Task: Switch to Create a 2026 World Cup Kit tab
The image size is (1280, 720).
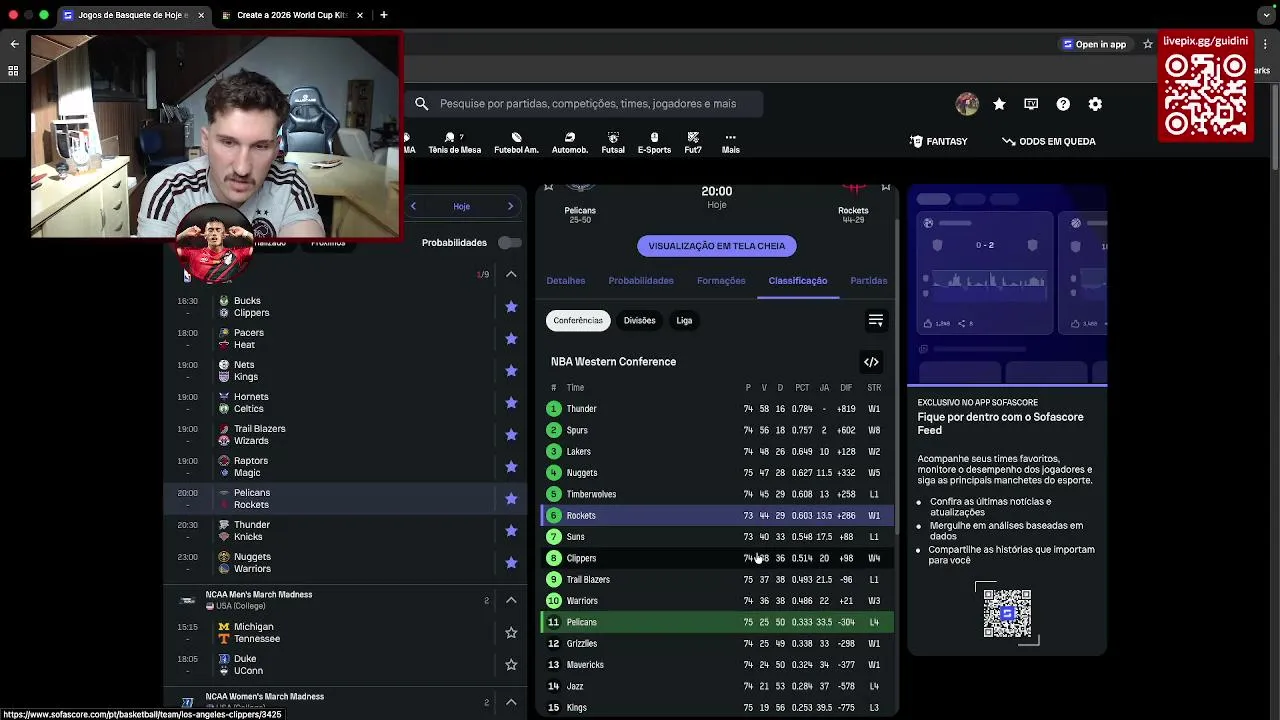Action: click(x=292, y=15)
